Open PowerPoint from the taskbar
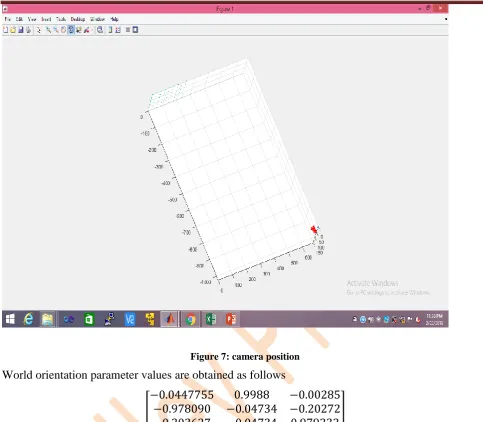This screenshot has width=483, height=422. [231, 319]
